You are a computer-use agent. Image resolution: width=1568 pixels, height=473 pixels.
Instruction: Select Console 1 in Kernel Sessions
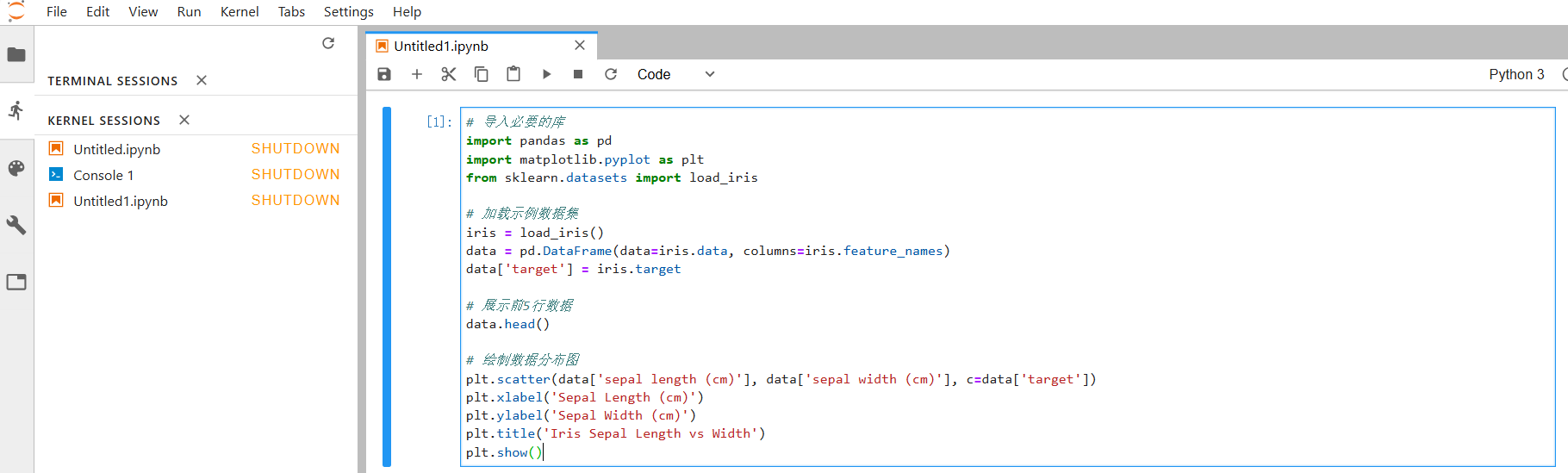tap(103, 175)
